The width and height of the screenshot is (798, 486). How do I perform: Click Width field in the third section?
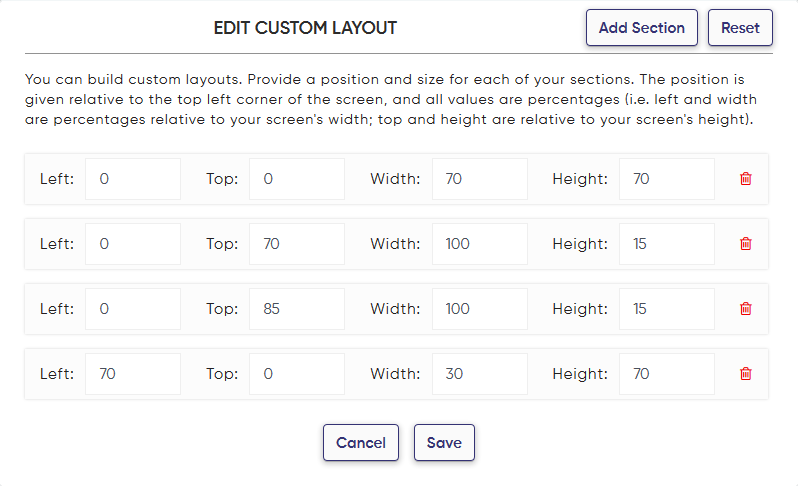tap(479, 309)
